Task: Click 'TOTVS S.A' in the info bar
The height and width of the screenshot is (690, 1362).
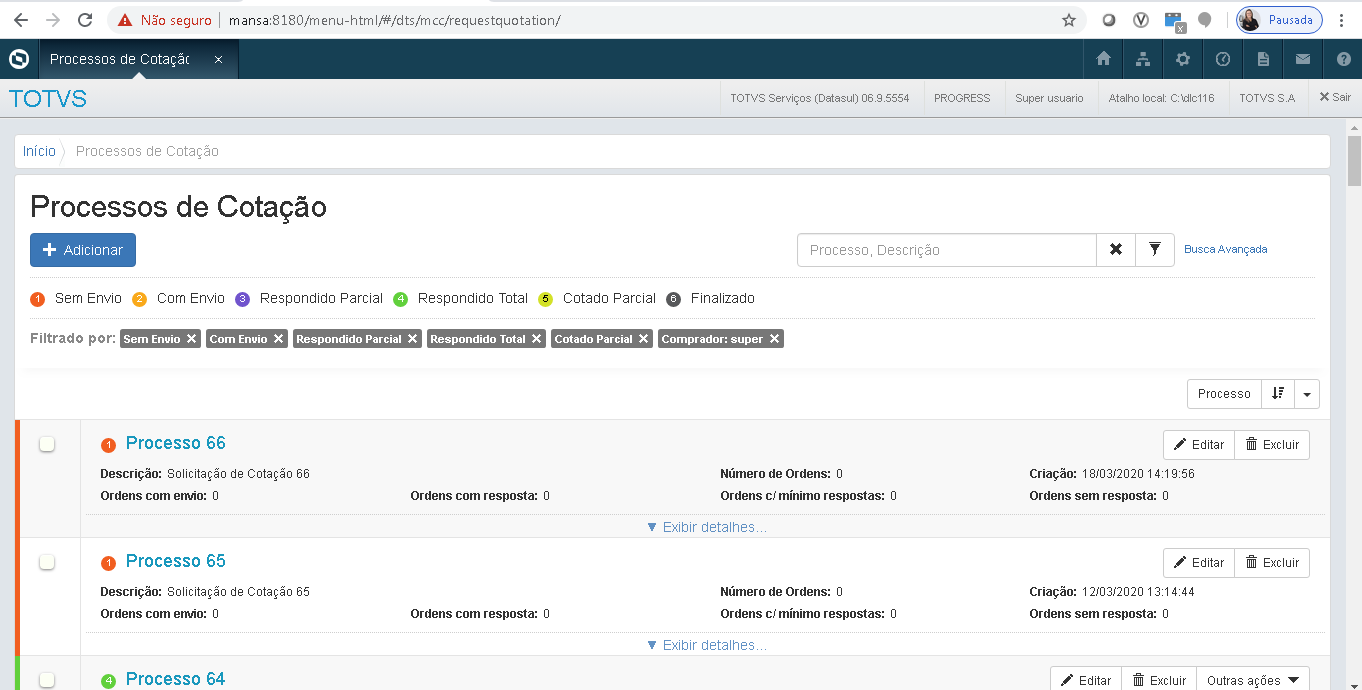Action: click(1267, 98)
